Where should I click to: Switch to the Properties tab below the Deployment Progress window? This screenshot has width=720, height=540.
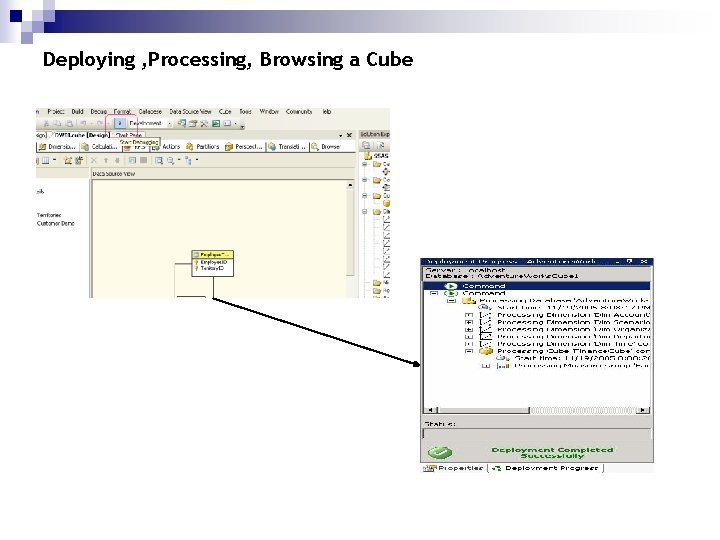pyautogui.click(x=454, y=468)
